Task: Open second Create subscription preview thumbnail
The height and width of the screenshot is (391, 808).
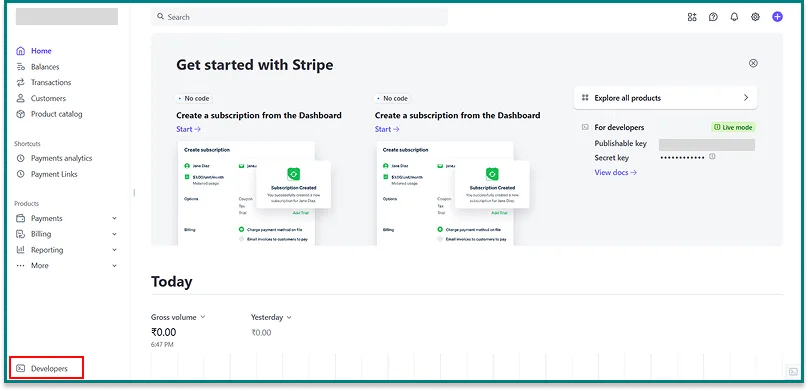Action: tap(452, 194)
